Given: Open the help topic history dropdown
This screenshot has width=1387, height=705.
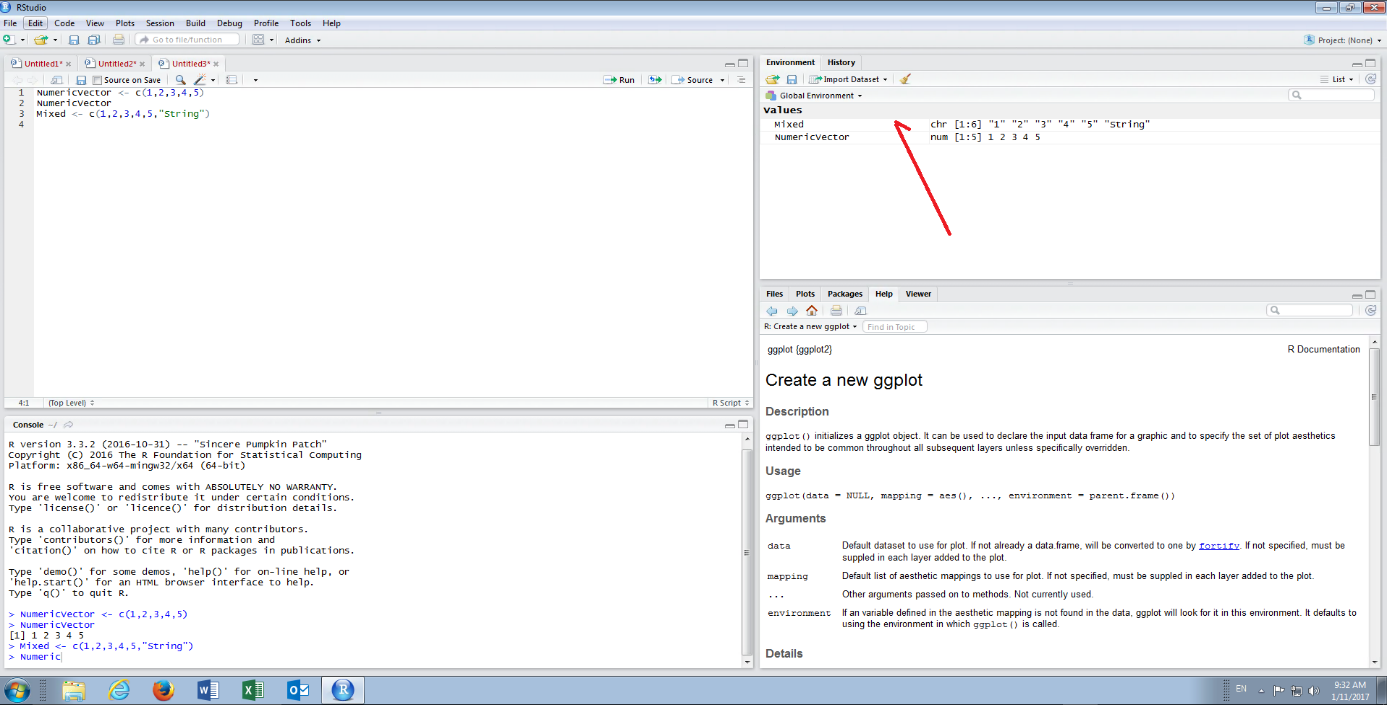Looking at the screenshot, I should pyautogui.click(x=811, y=327).
